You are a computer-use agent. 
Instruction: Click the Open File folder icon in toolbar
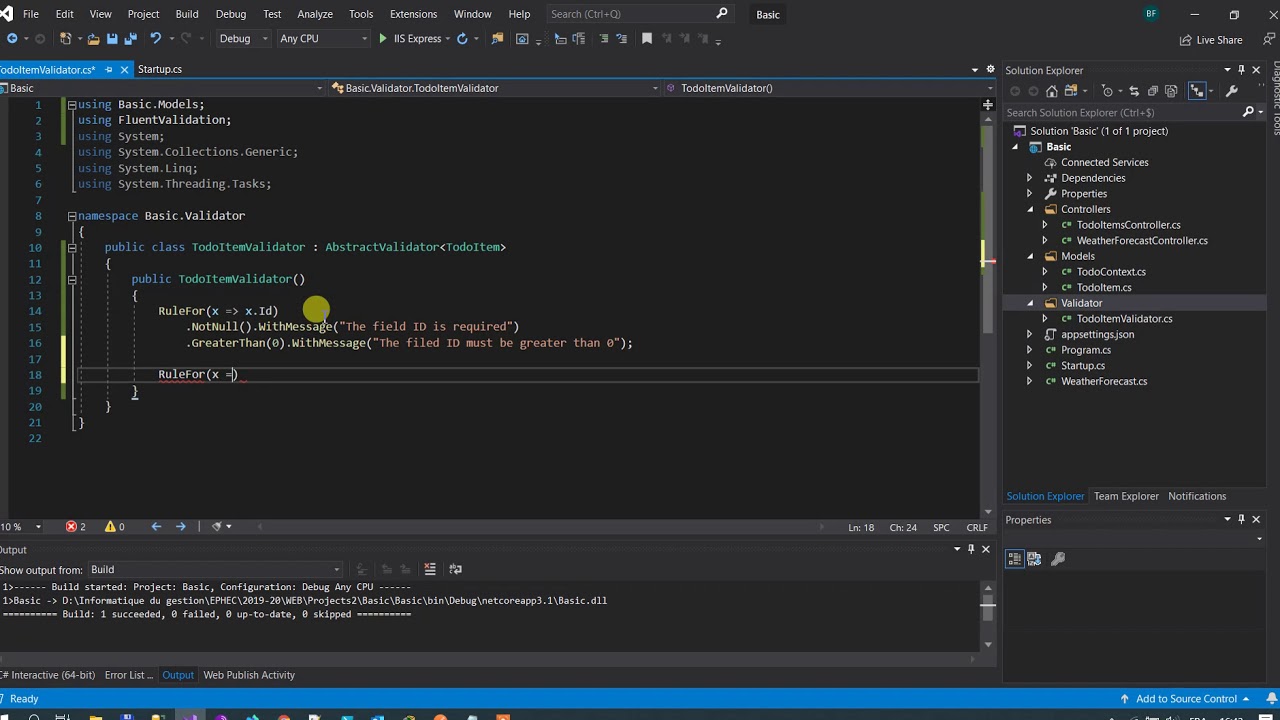point(93,39)
